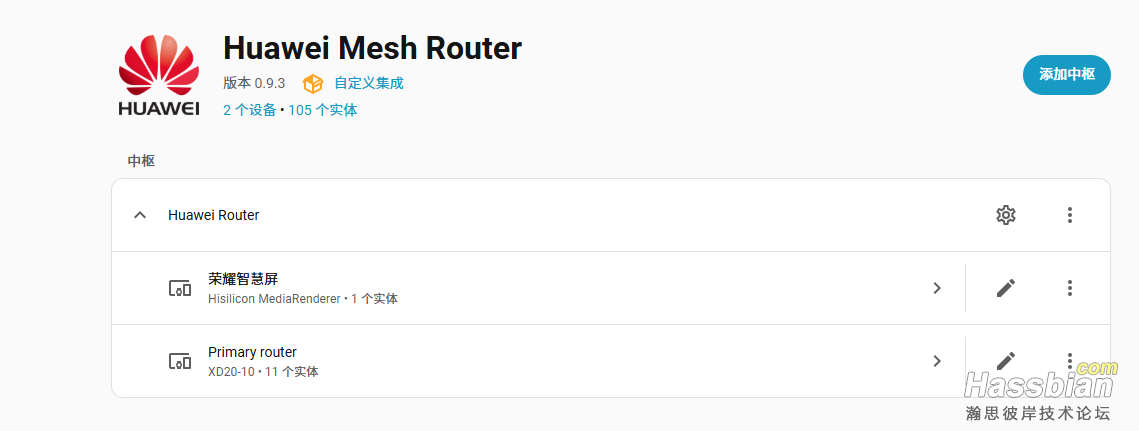The width and height of the screenshot is (1139, 431).
Task: Expand 荣耀智慧屏 device with right chevron
Action: point(937,288)
